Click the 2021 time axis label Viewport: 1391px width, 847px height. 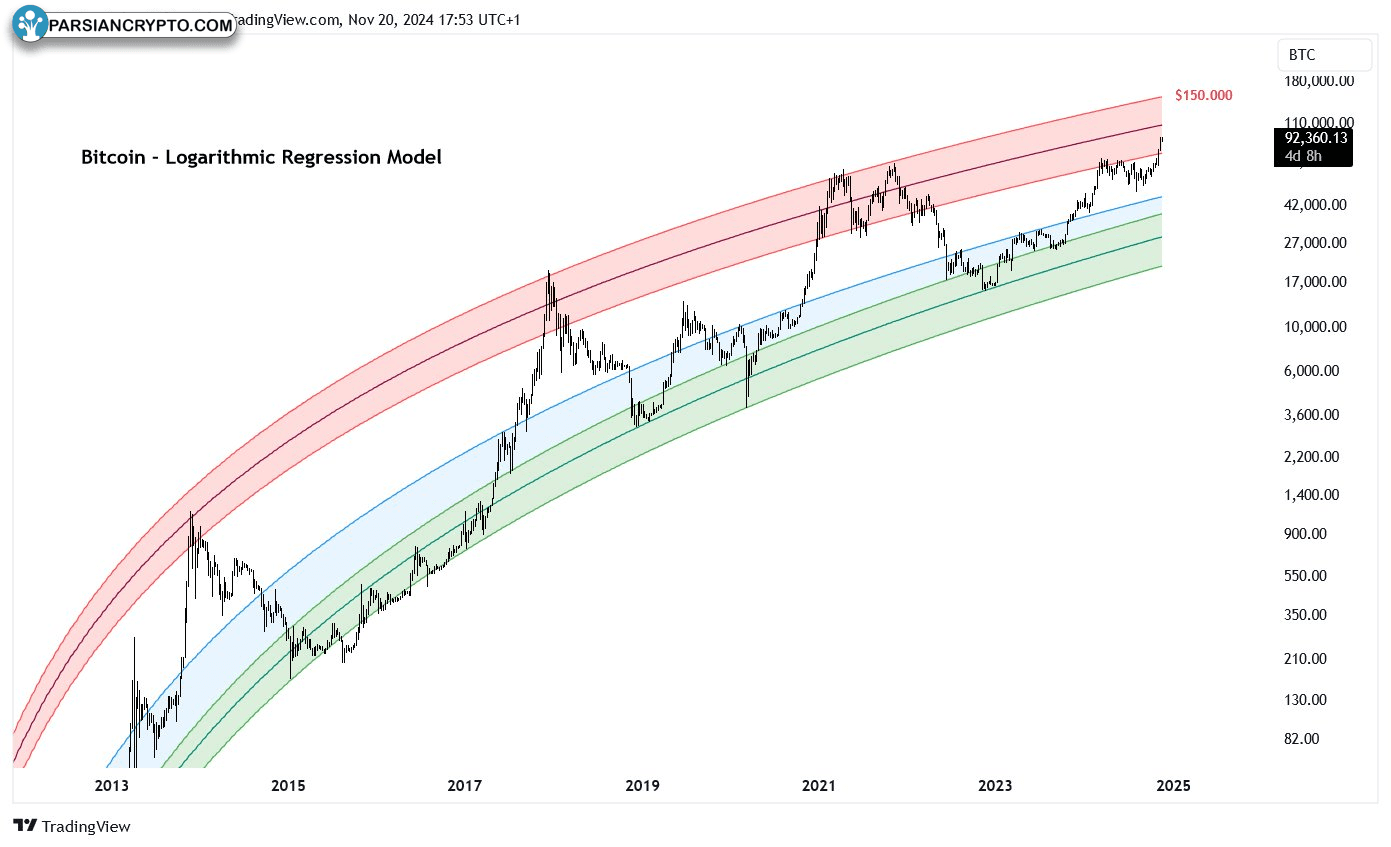tap(819, 786)
